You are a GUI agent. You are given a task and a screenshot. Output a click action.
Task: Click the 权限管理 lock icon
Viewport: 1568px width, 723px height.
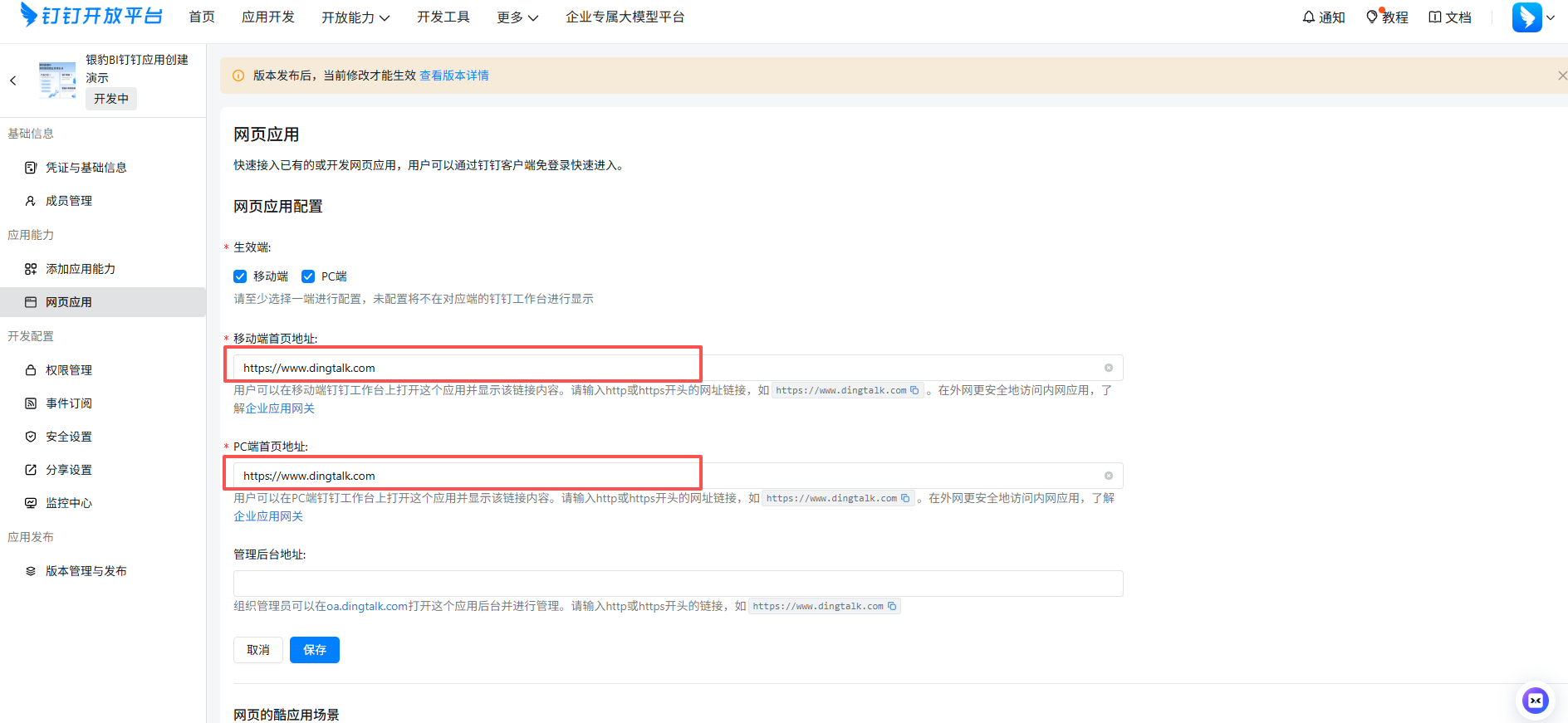pos(31,370)
